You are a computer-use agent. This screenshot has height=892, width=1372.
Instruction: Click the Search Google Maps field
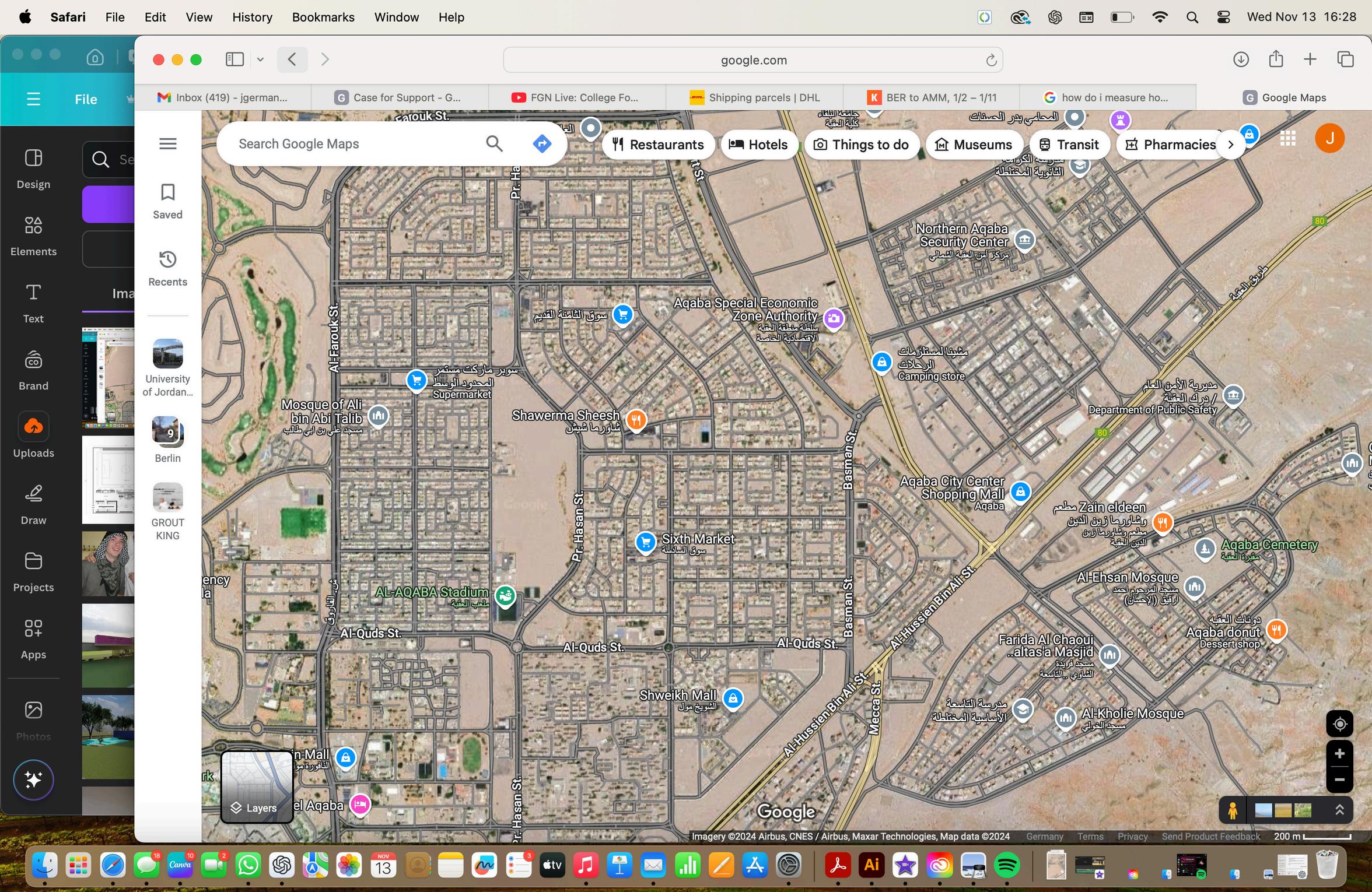point(350,143)
